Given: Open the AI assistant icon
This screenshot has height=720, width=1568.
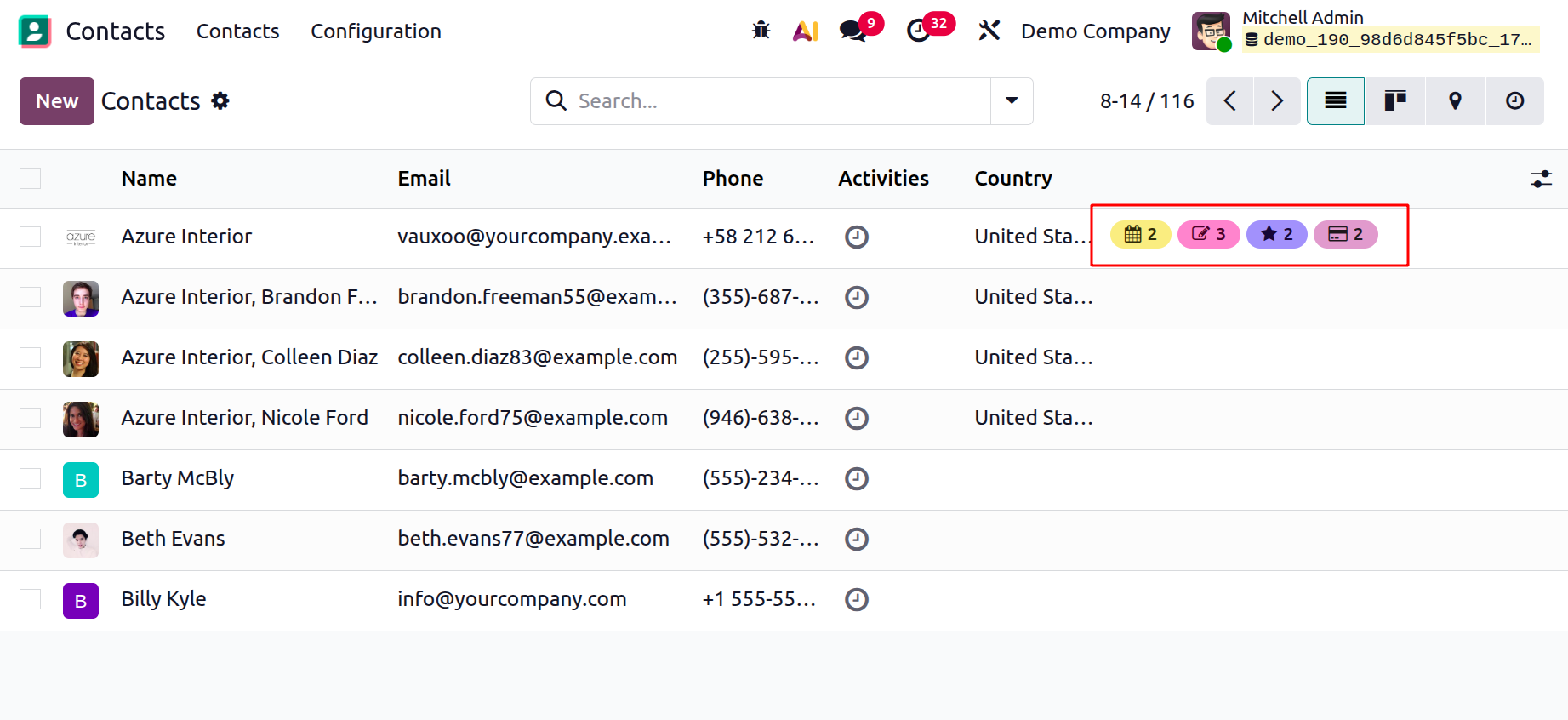Looking at the screenshot, I should 805,31.
